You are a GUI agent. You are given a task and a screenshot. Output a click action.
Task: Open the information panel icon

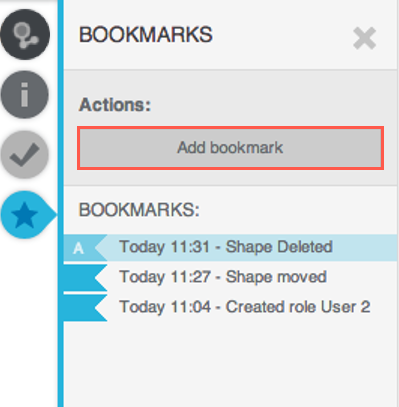coord(25,94)
